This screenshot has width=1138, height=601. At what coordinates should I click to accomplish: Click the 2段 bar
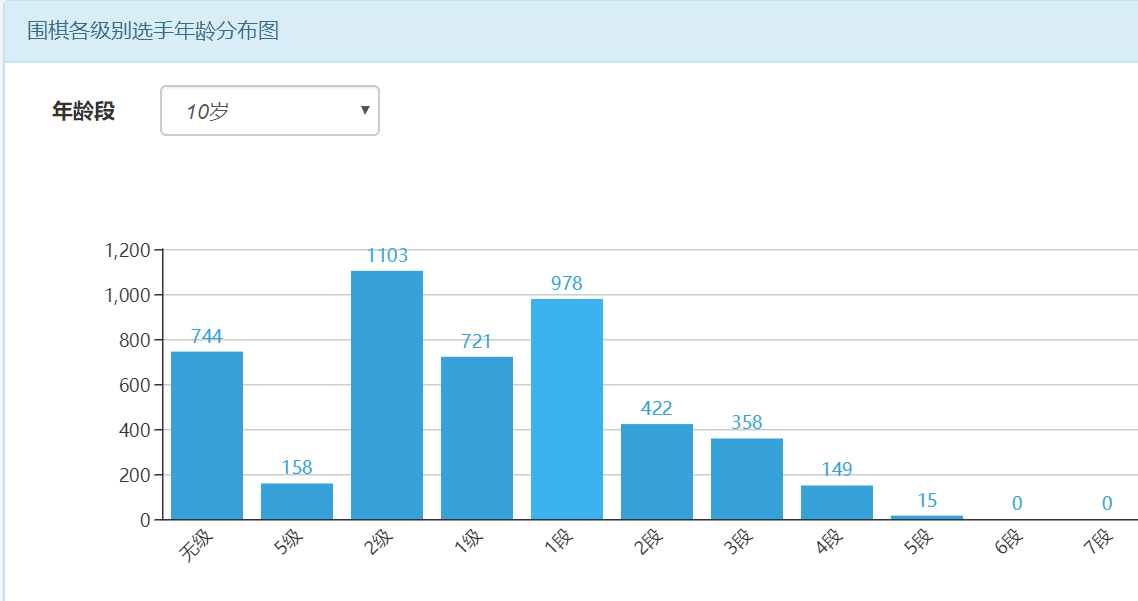click(x=657, y=471)
